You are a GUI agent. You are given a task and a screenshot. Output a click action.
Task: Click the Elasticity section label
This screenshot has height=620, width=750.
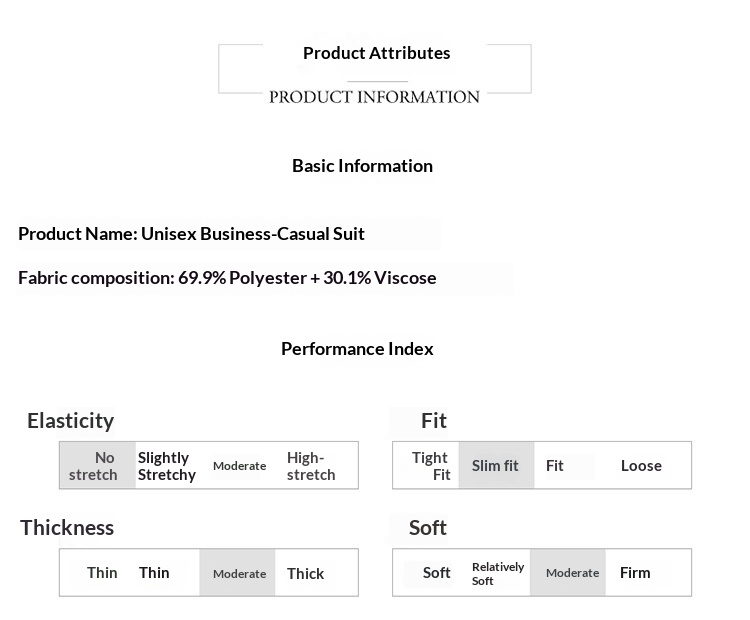[x=70, y=421]
